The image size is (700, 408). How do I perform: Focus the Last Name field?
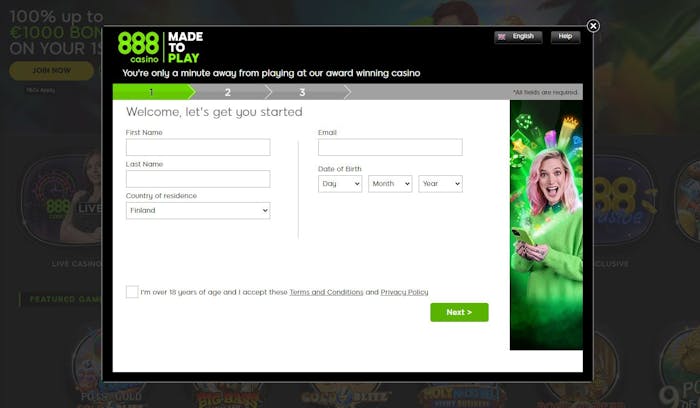click(x=198, y=179)
